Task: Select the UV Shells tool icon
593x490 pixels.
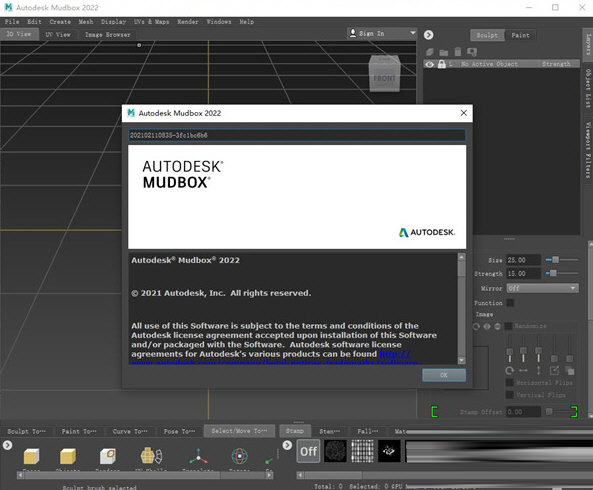Action: (x=151, y=456)
